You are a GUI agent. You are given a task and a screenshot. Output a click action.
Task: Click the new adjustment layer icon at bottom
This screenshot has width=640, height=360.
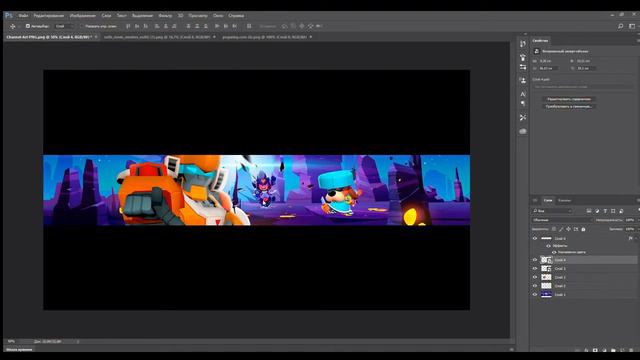pos(604,350)
